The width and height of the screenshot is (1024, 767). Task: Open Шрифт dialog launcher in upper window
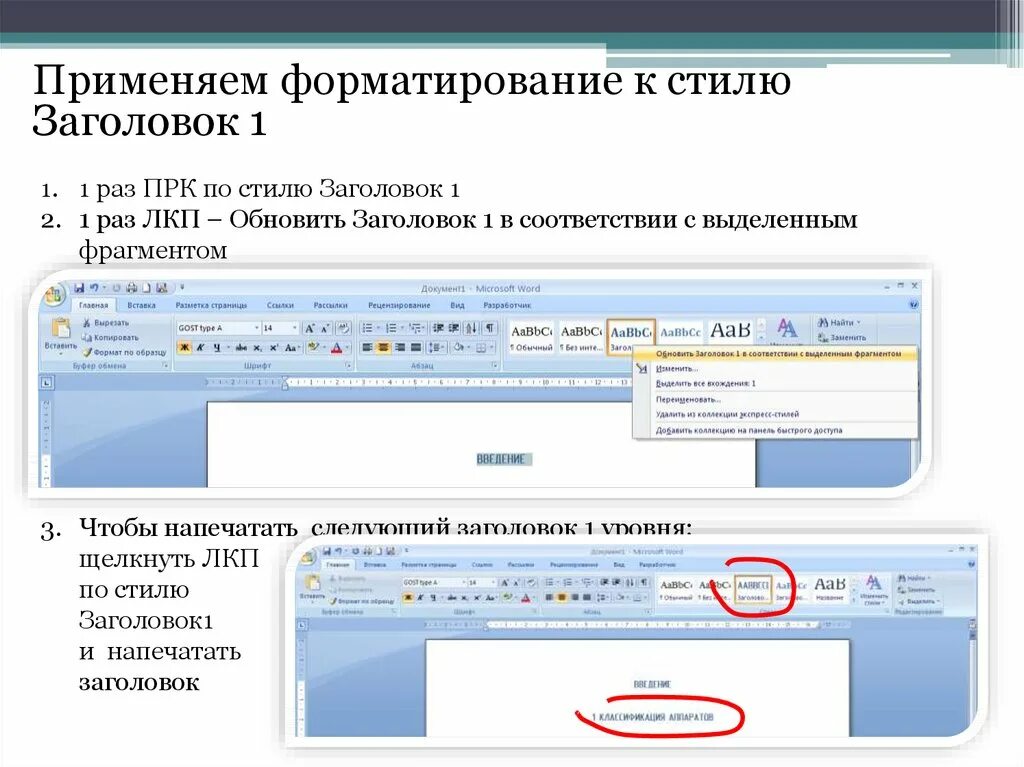348,366
